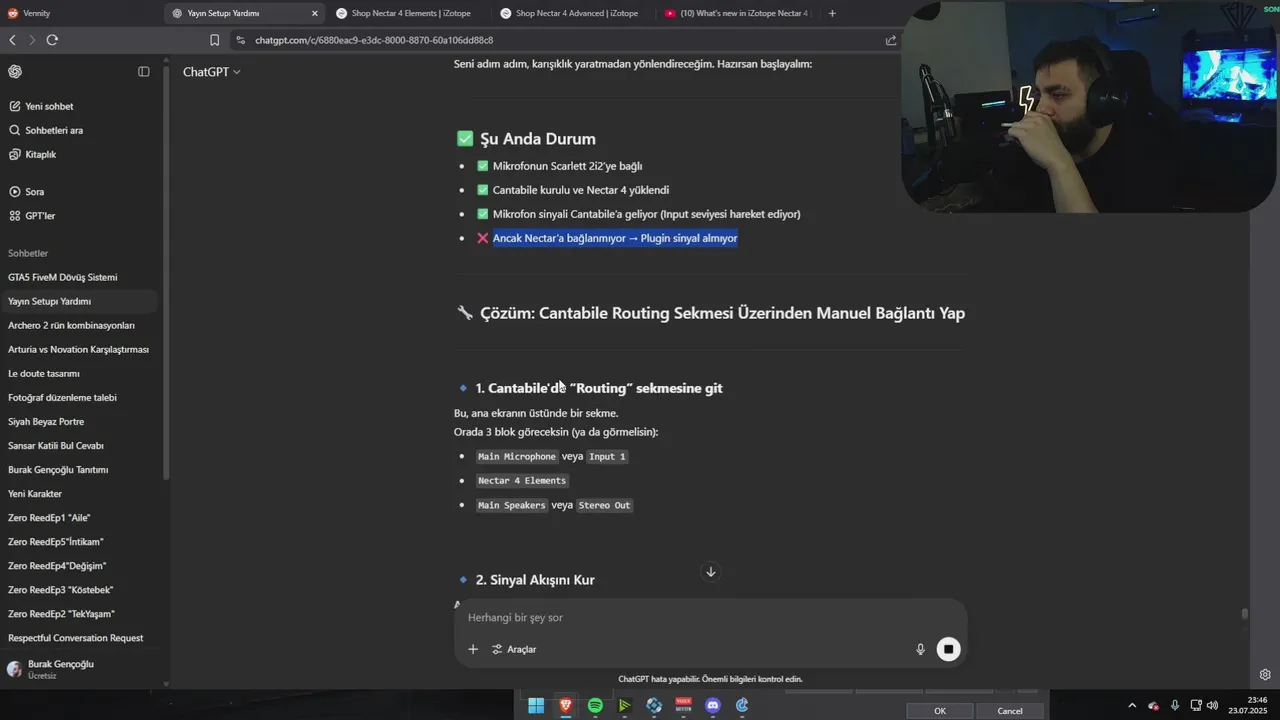1280x720 pixels.
Task: Click the browser back arrow
Action: tap(13, 40)
